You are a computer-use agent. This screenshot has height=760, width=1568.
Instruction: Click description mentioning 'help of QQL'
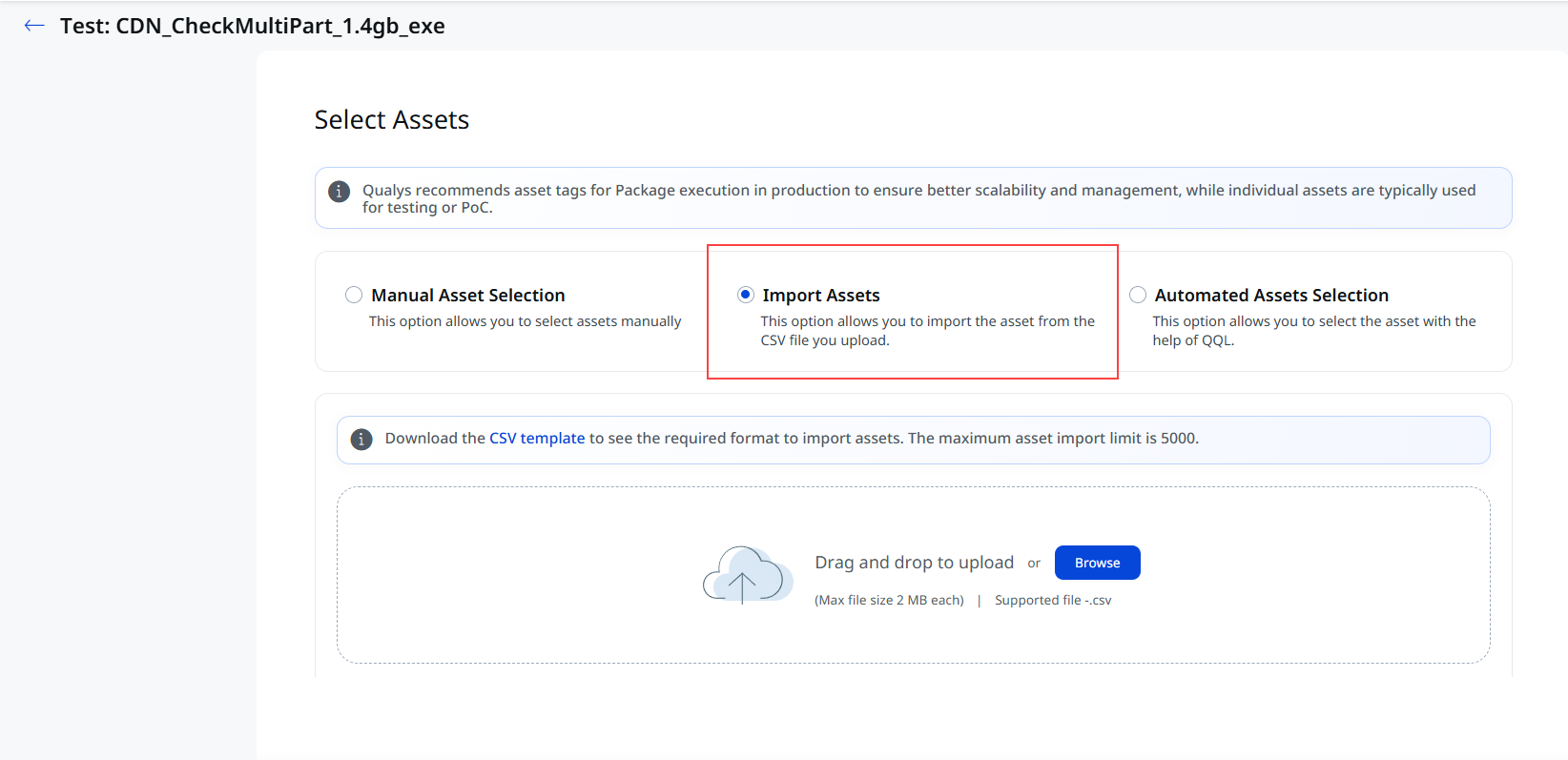pyautogui.click(x=1314, y=331)
